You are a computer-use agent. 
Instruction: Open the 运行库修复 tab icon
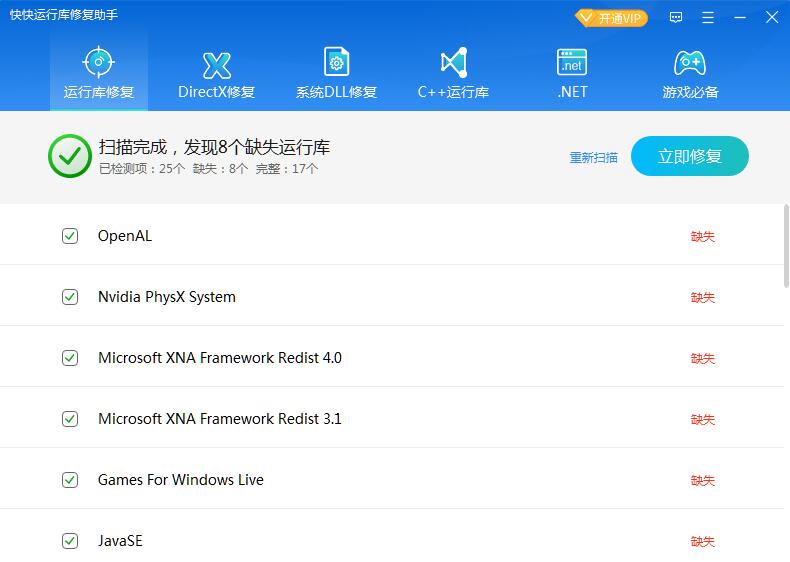[99, 64]
